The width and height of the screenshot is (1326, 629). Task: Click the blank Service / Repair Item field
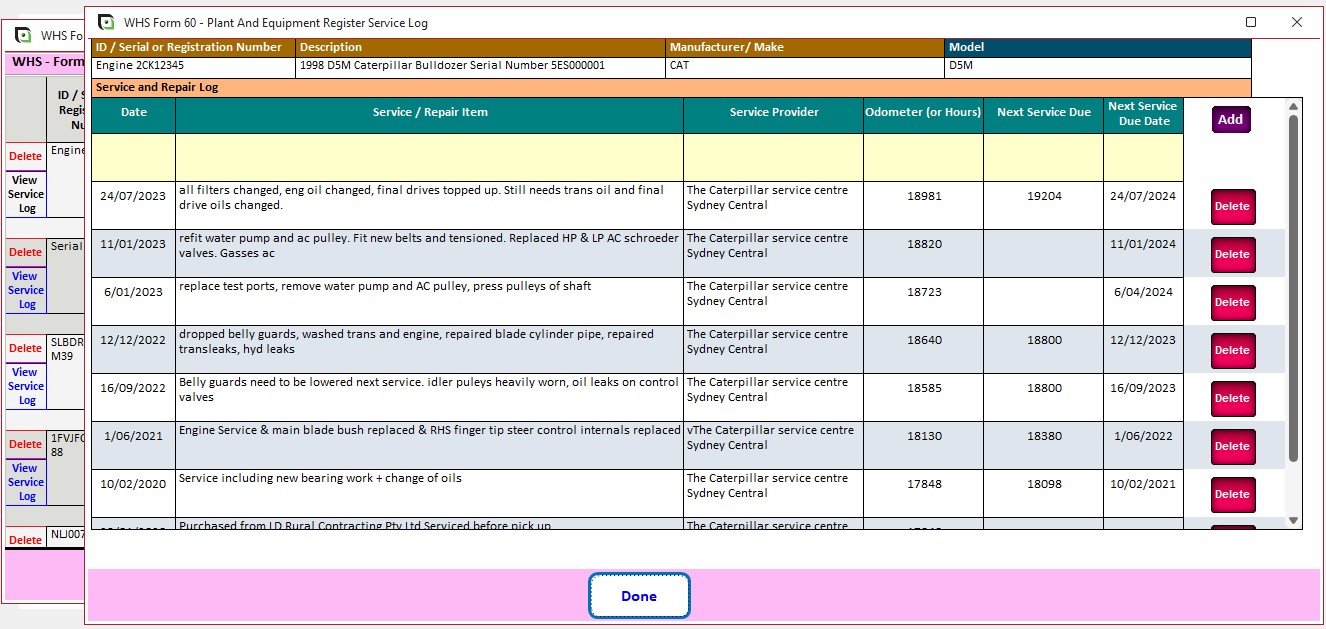429,158
